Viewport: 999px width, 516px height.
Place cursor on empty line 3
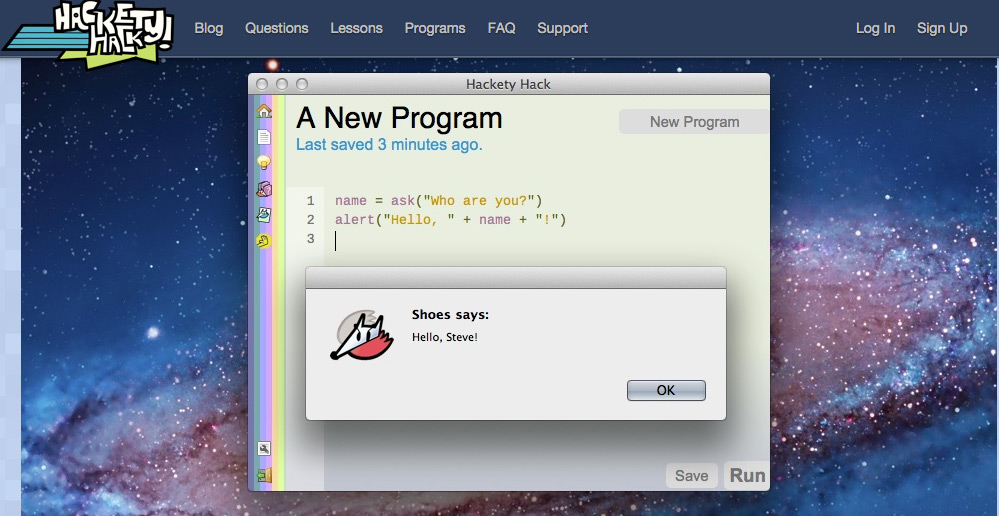(x=336, y=240)
